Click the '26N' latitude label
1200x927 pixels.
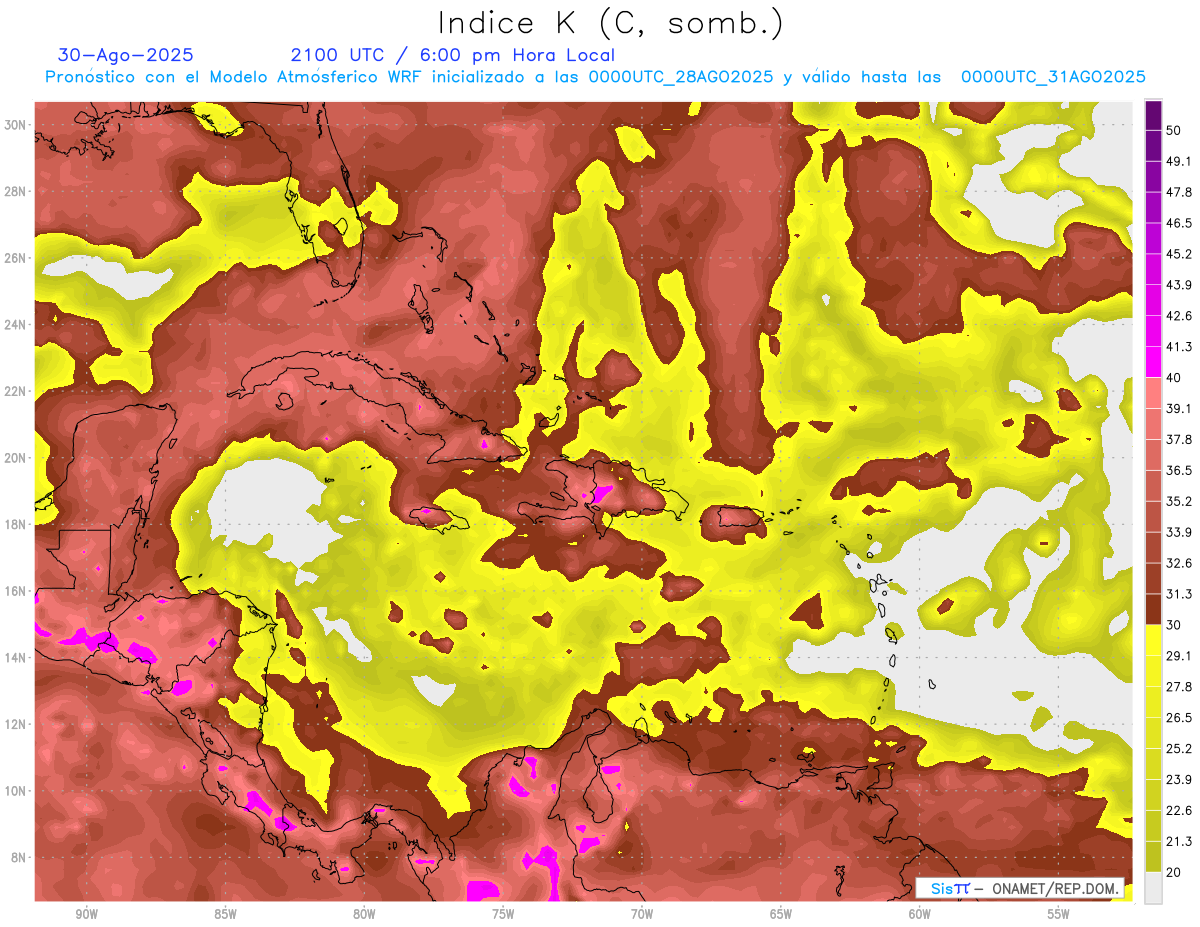click(x=17, y=258)
